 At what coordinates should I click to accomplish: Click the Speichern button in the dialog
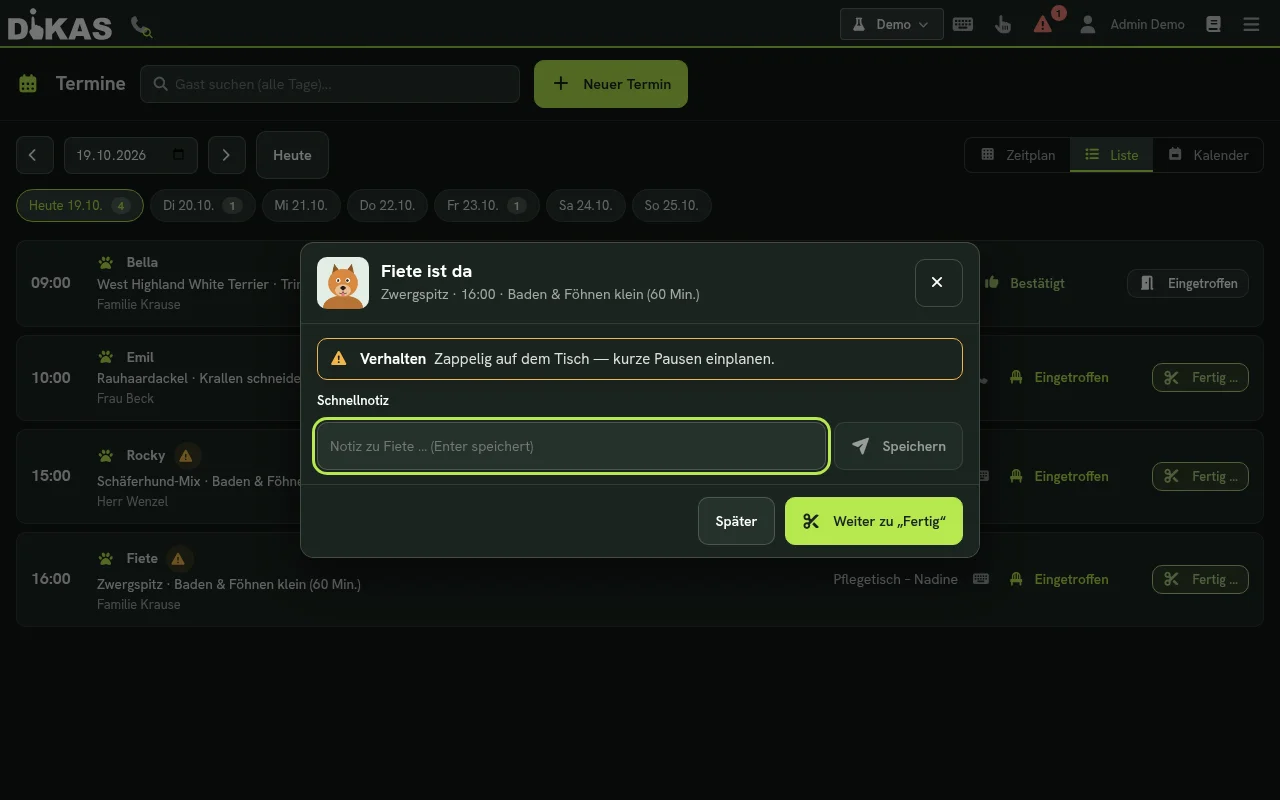pyautogui.click(x=899, y=446)
